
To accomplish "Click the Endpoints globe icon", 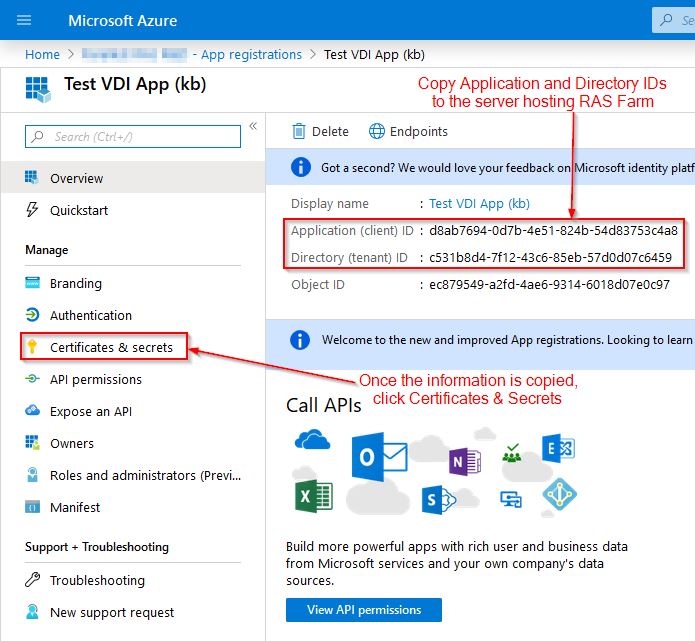I will [x=377, y=131].
